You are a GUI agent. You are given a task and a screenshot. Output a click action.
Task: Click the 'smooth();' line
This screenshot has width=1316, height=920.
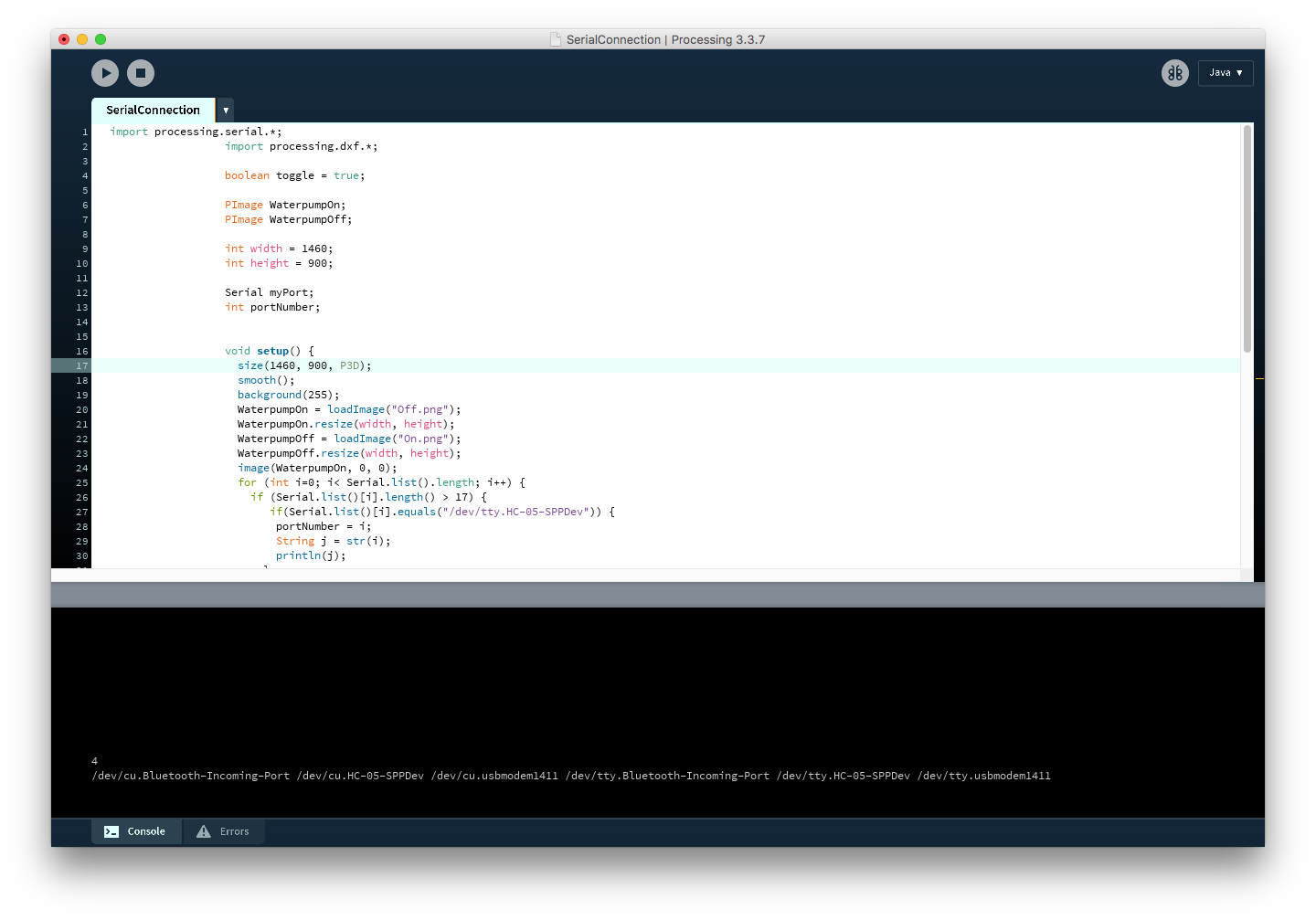266,380
